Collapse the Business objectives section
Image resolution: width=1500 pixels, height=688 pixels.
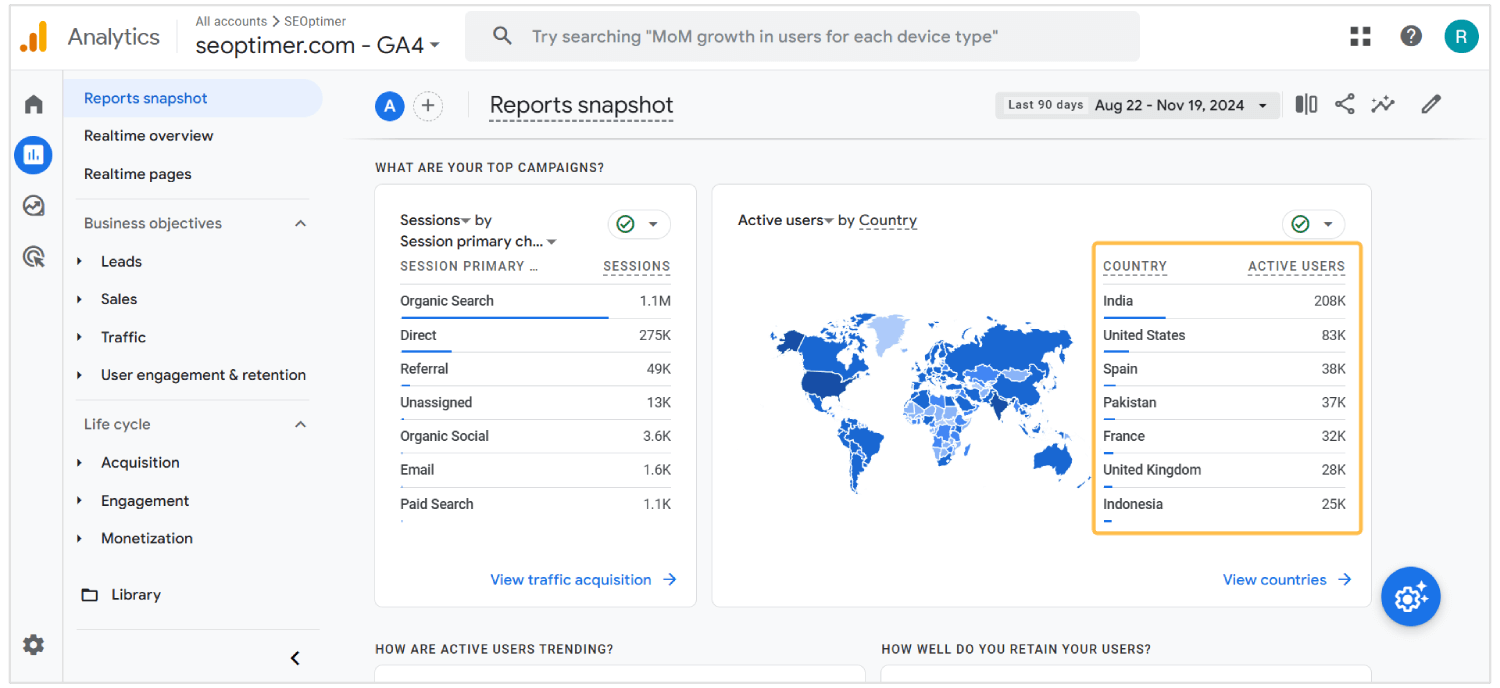300,223
